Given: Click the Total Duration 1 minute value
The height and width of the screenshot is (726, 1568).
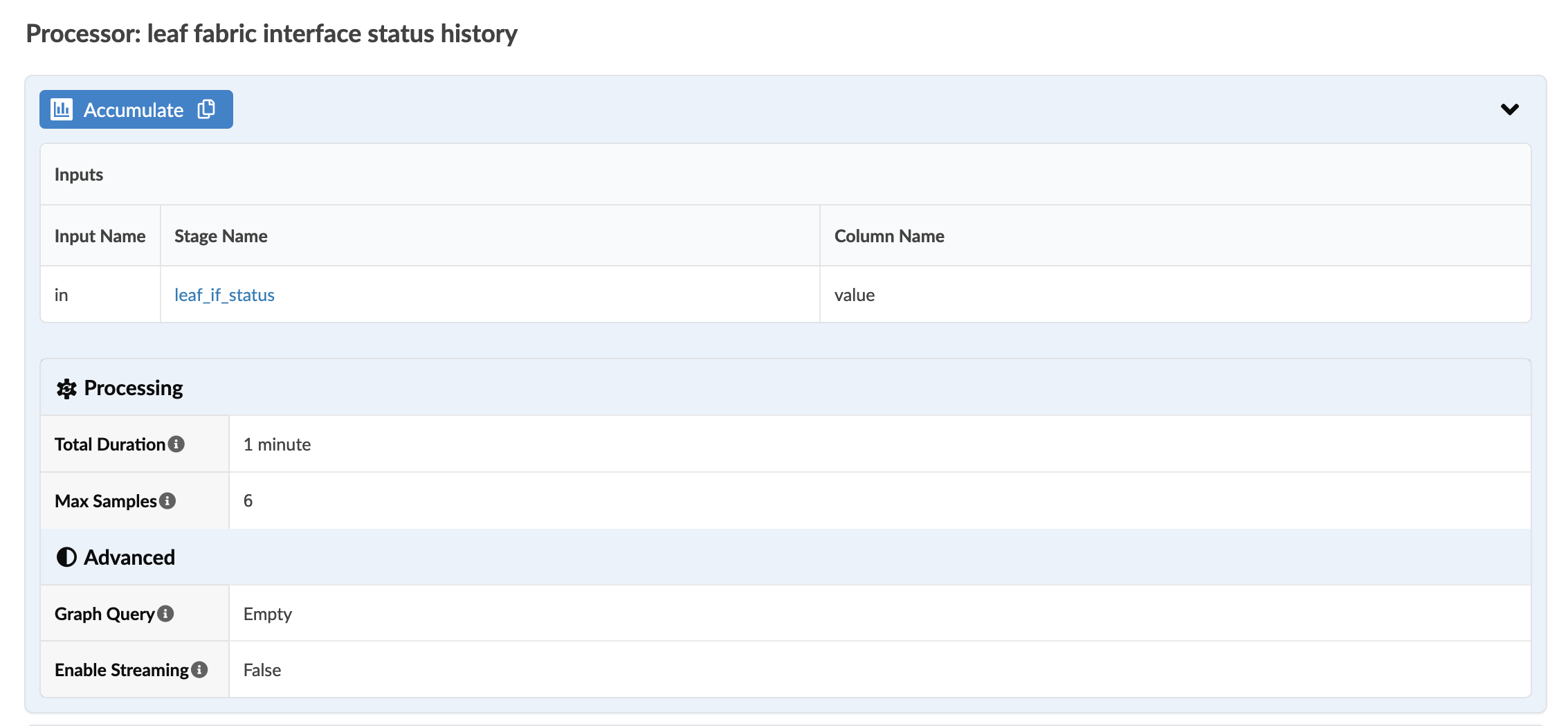Looking at the screenshot, I should point(277,444).
